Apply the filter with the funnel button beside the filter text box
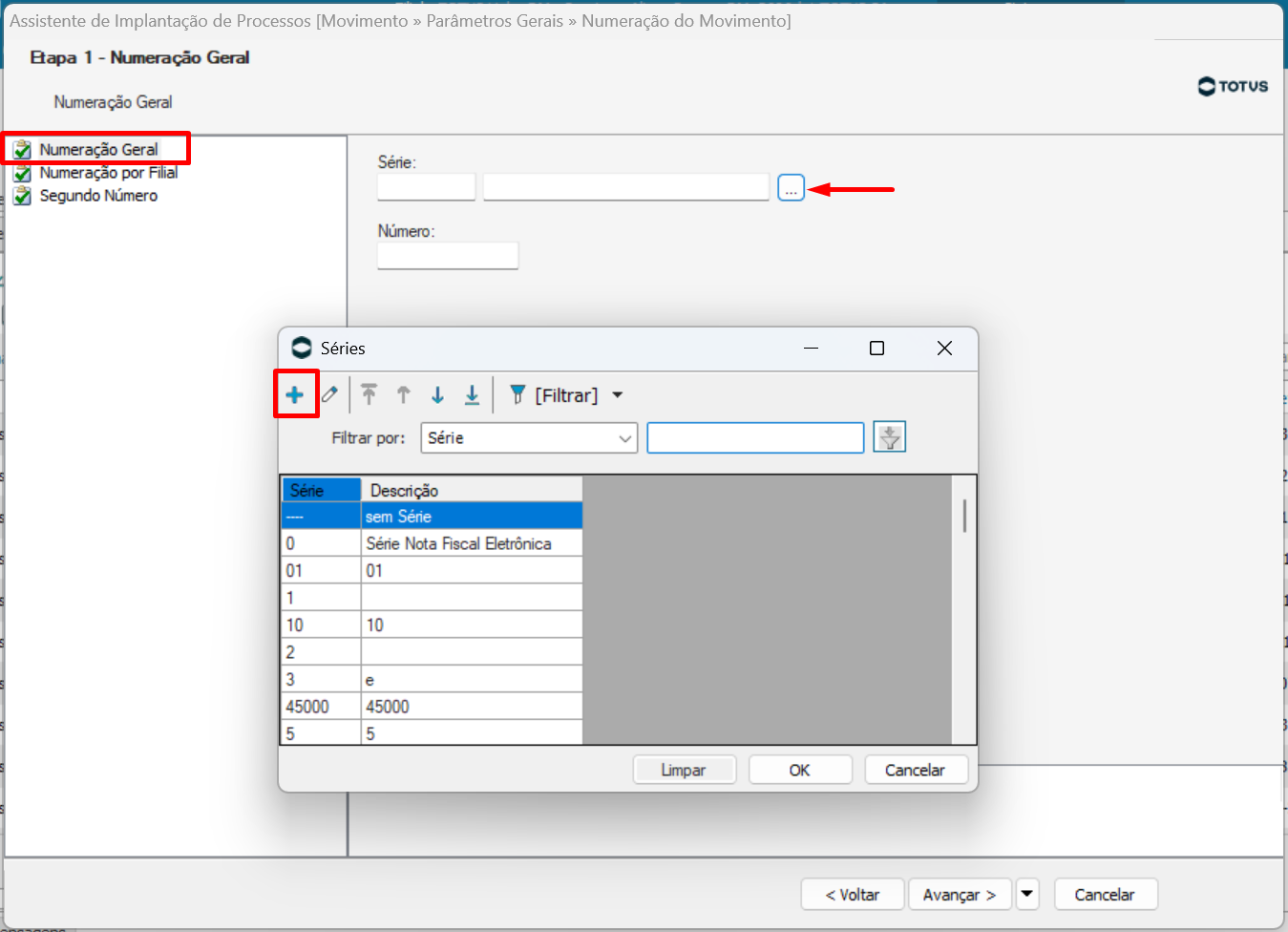 coord(890,437)
